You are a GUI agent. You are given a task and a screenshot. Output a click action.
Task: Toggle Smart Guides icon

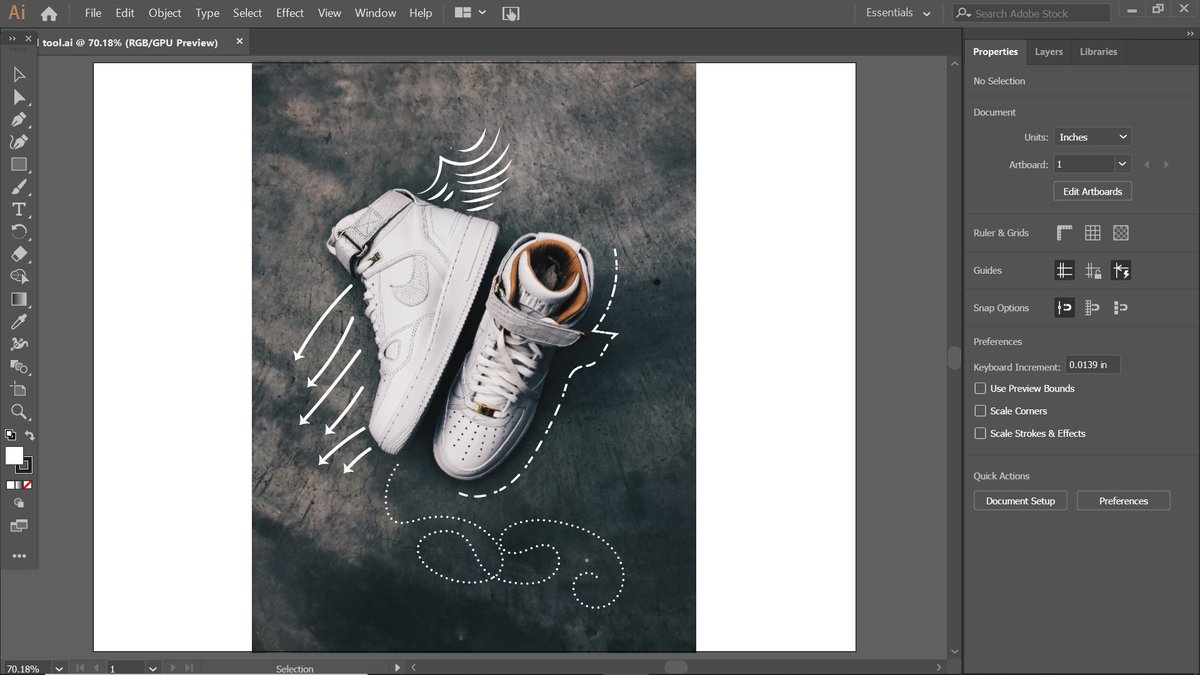[1121, 270]
